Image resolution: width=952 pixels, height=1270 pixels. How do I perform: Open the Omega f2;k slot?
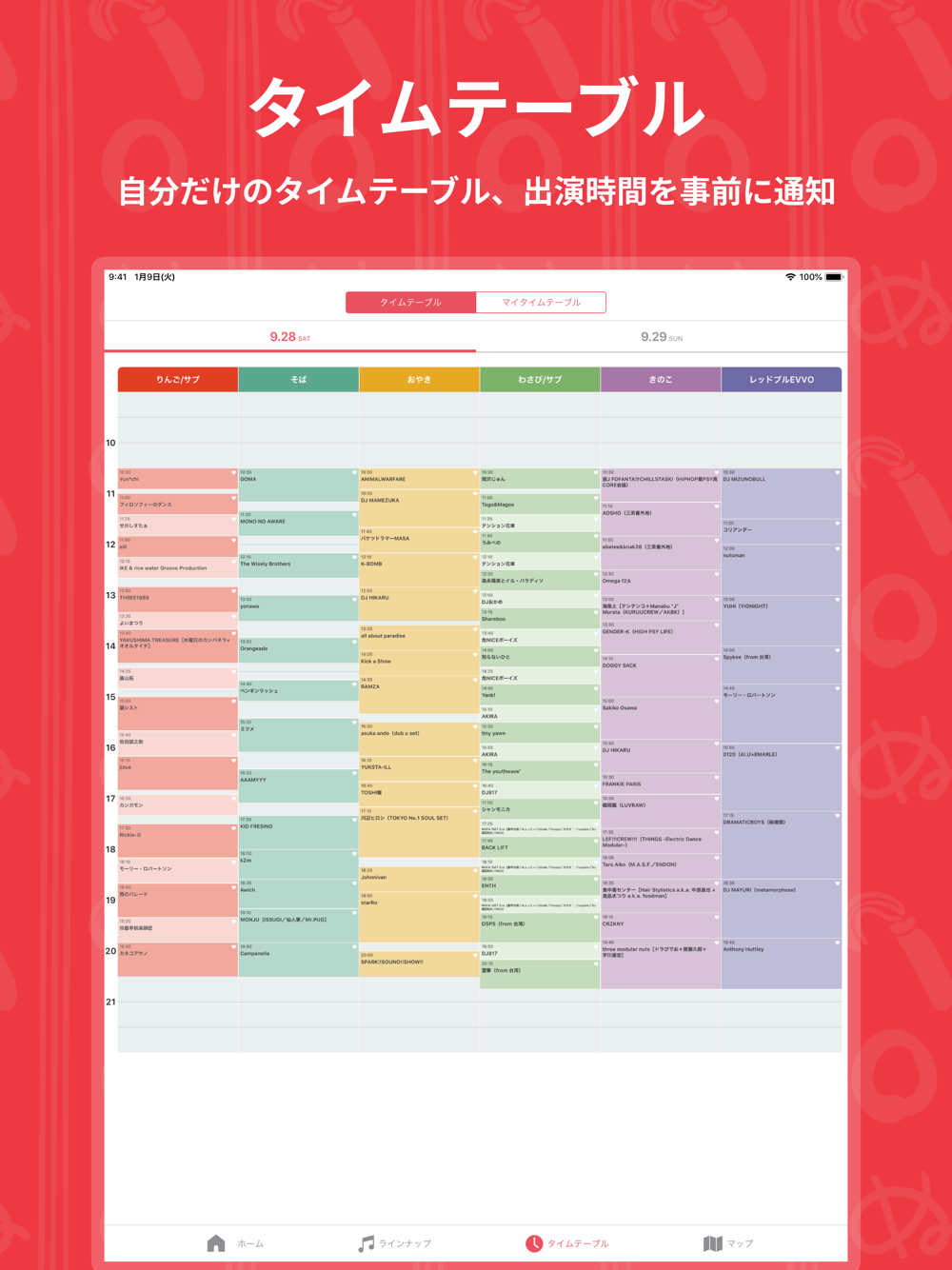point(661,583)
